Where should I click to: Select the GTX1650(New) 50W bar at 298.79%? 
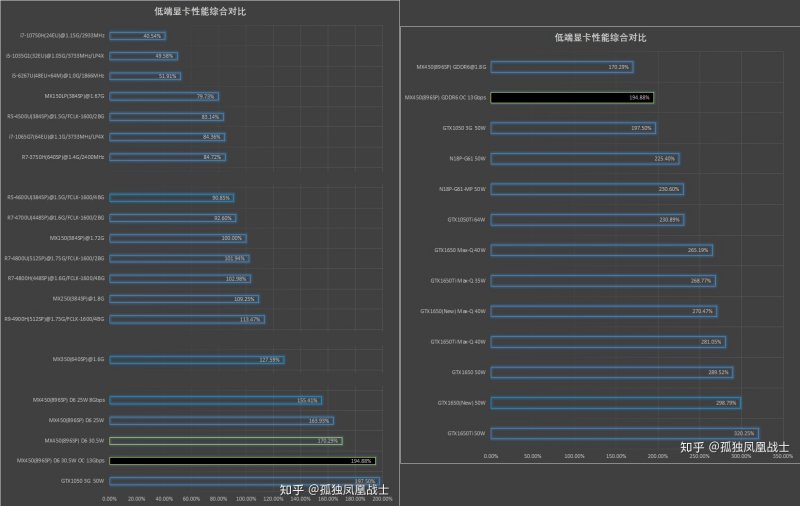click(x=616, y=403)
